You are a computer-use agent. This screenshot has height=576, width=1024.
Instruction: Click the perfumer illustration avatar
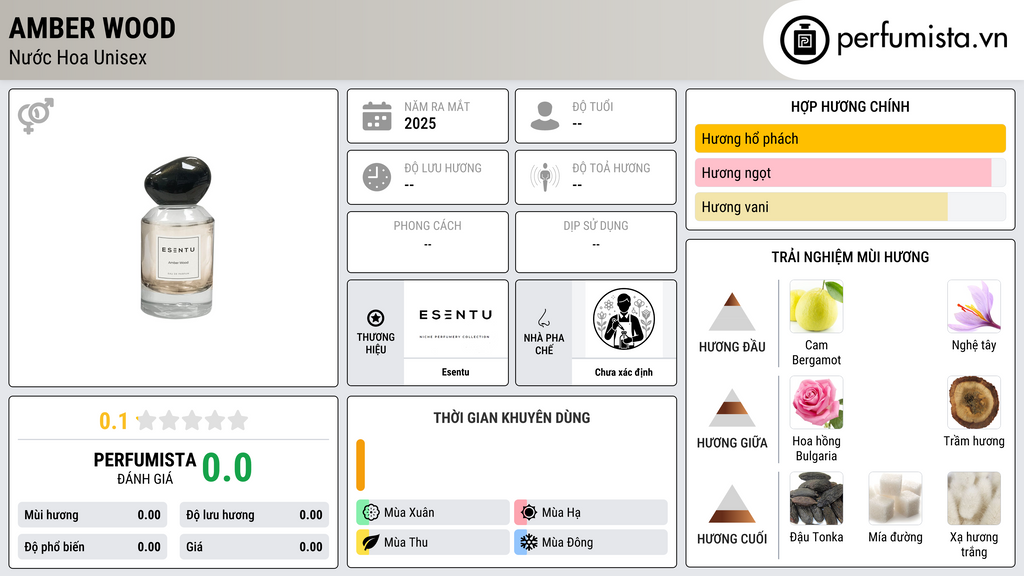coord(624,319)
